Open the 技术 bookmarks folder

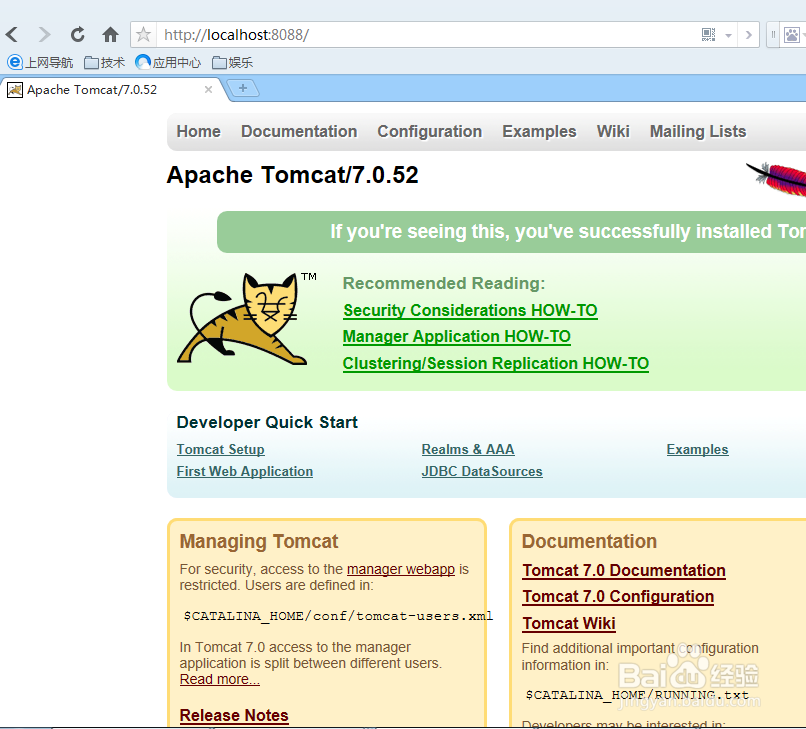(x=104, y=63)
